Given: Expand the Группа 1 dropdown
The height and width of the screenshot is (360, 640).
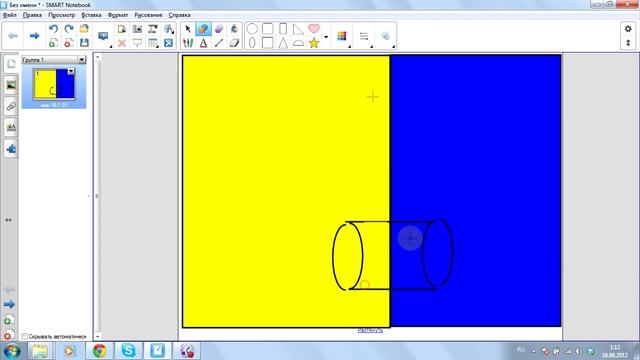Looking at the screenshot, I should [82, 60].
